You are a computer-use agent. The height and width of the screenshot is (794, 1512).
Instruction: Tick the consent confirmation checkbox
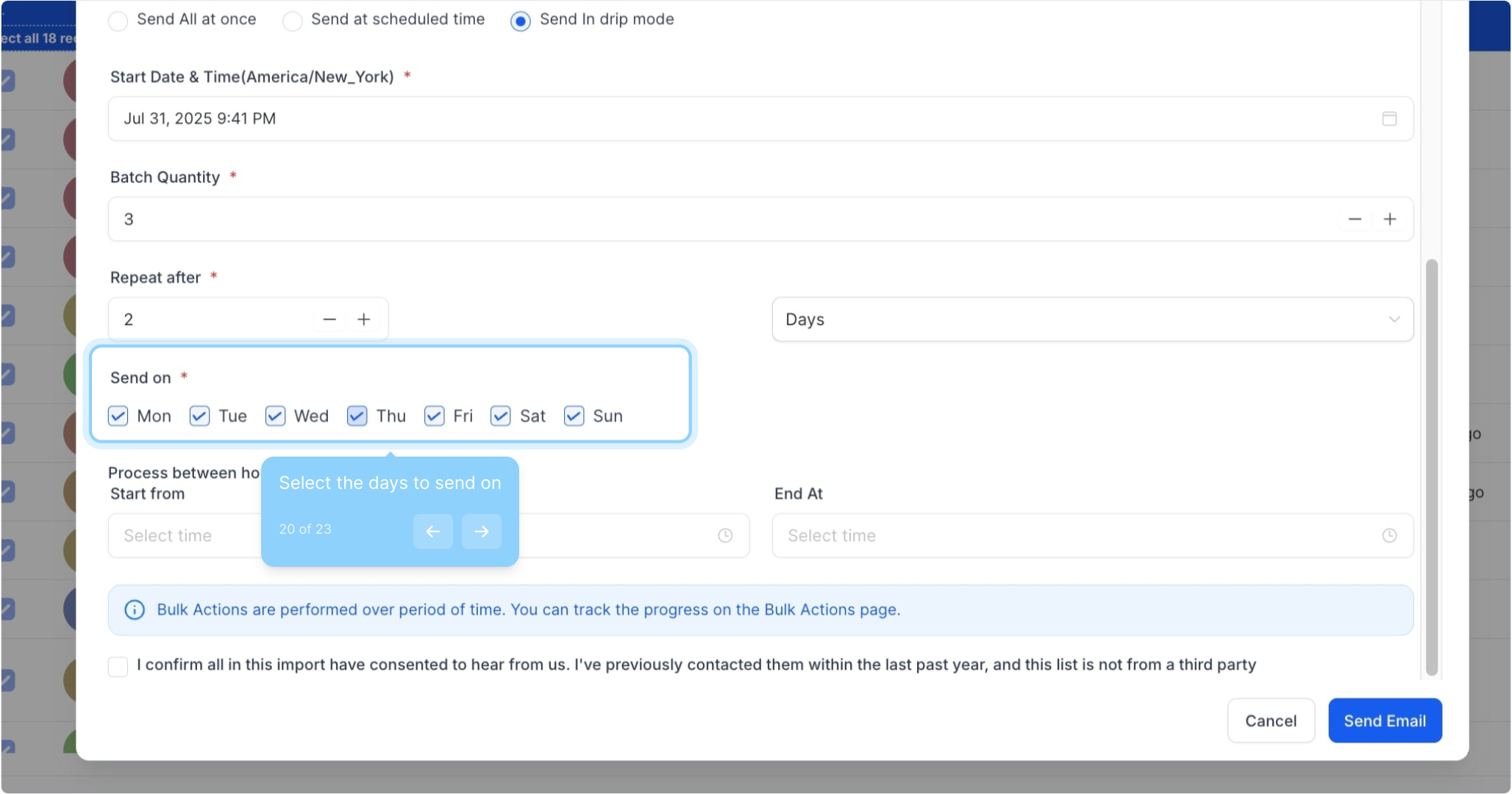tap(118, 666)
